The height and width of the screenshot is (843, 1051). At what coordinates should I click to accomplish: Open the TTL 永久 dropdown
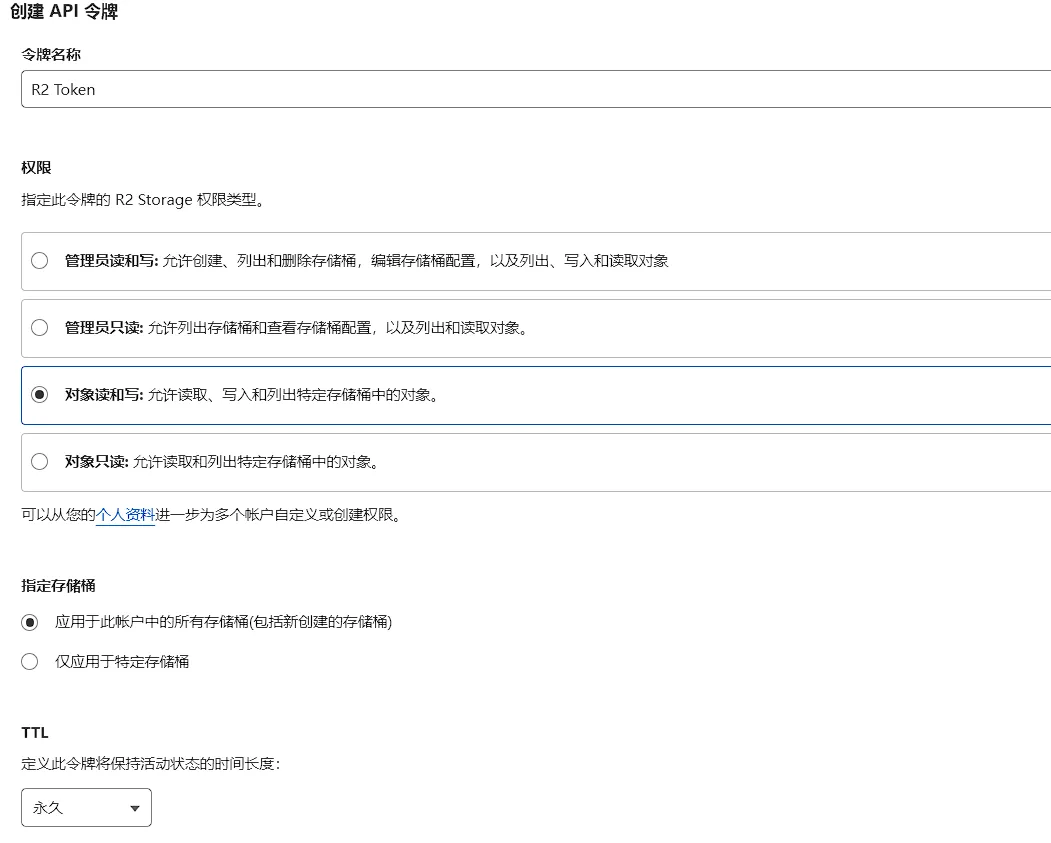pos(86,808)
